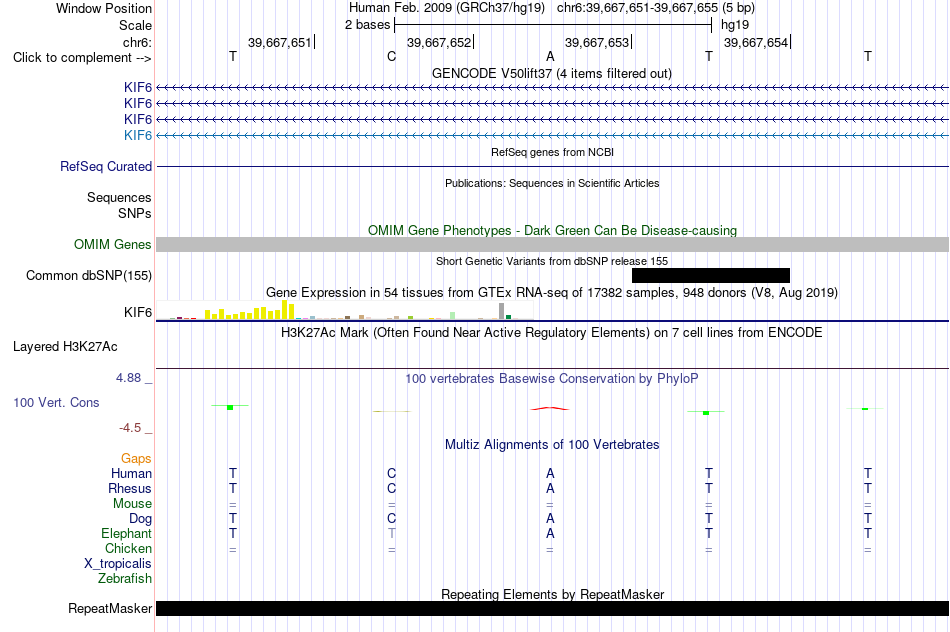Click base A in the Rhesus alignment row
Image resolution: width=950 pixels, height=632 pixels.
click(x=550, y=488)
